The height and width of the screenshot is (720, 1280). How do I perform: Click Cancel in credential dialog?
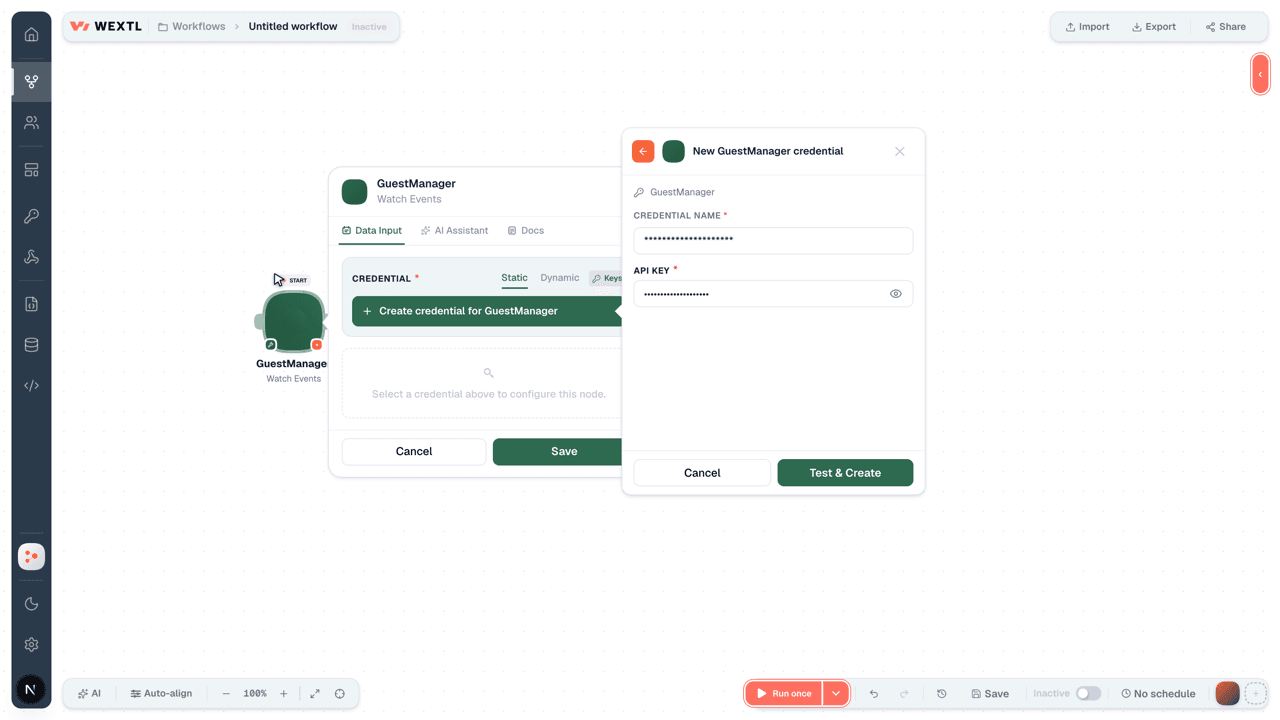point(702,473)
